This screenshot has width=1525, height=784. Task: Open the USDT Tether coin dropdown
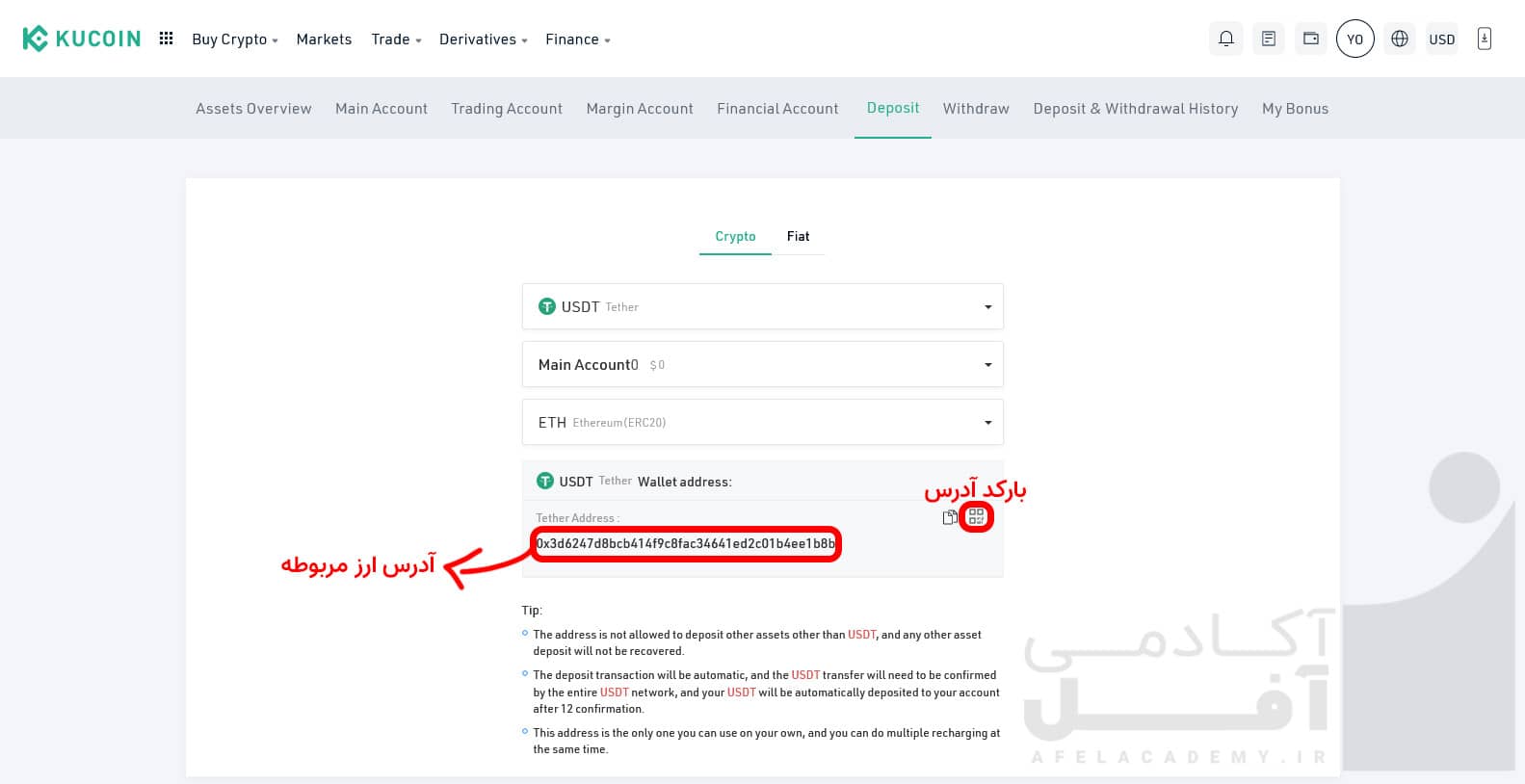pos(763,306)
